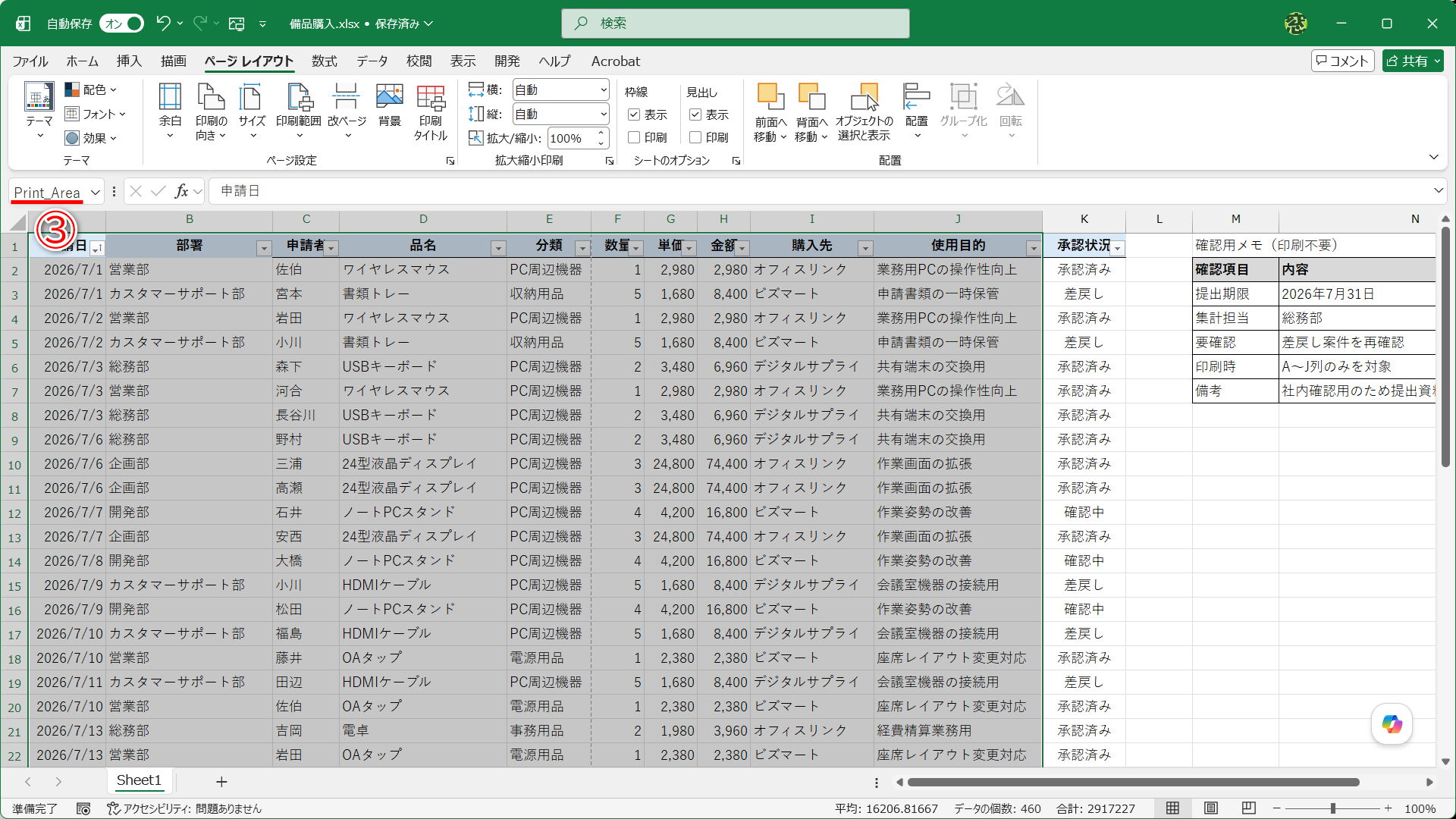Open ページ設定 dialog launcher

click(x=450, y=161)
